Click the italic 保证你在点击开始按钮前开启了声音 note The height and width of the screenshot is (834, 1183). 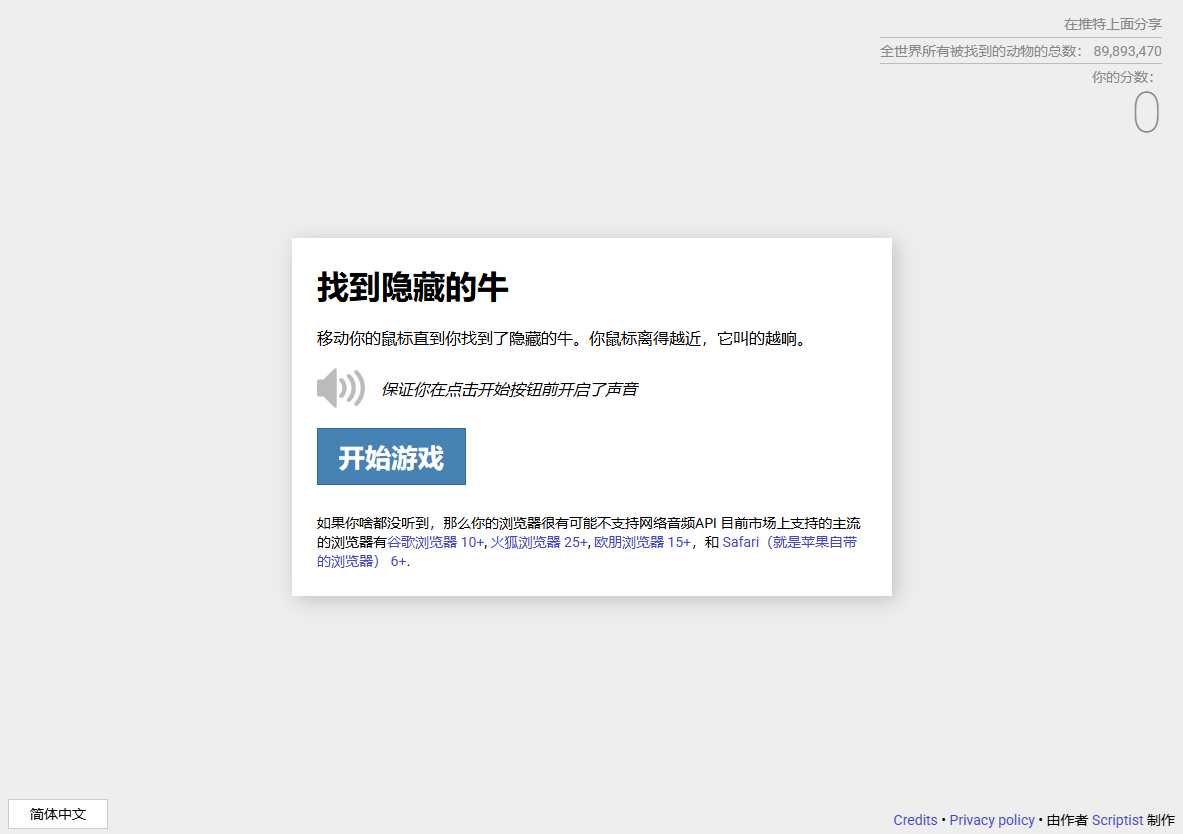point(509,389)
